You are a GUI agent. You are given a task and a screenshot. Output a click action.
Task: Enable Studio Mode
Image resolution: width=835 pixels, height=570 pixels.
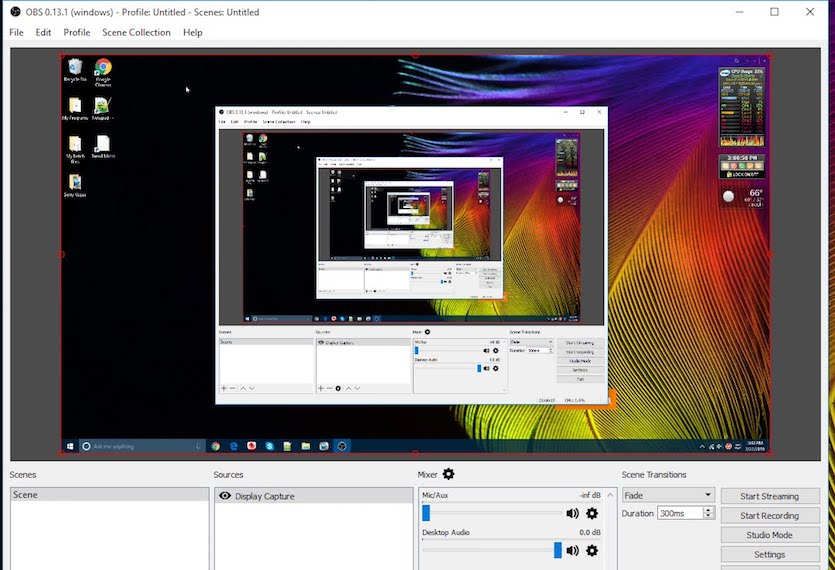pos(770,535)
